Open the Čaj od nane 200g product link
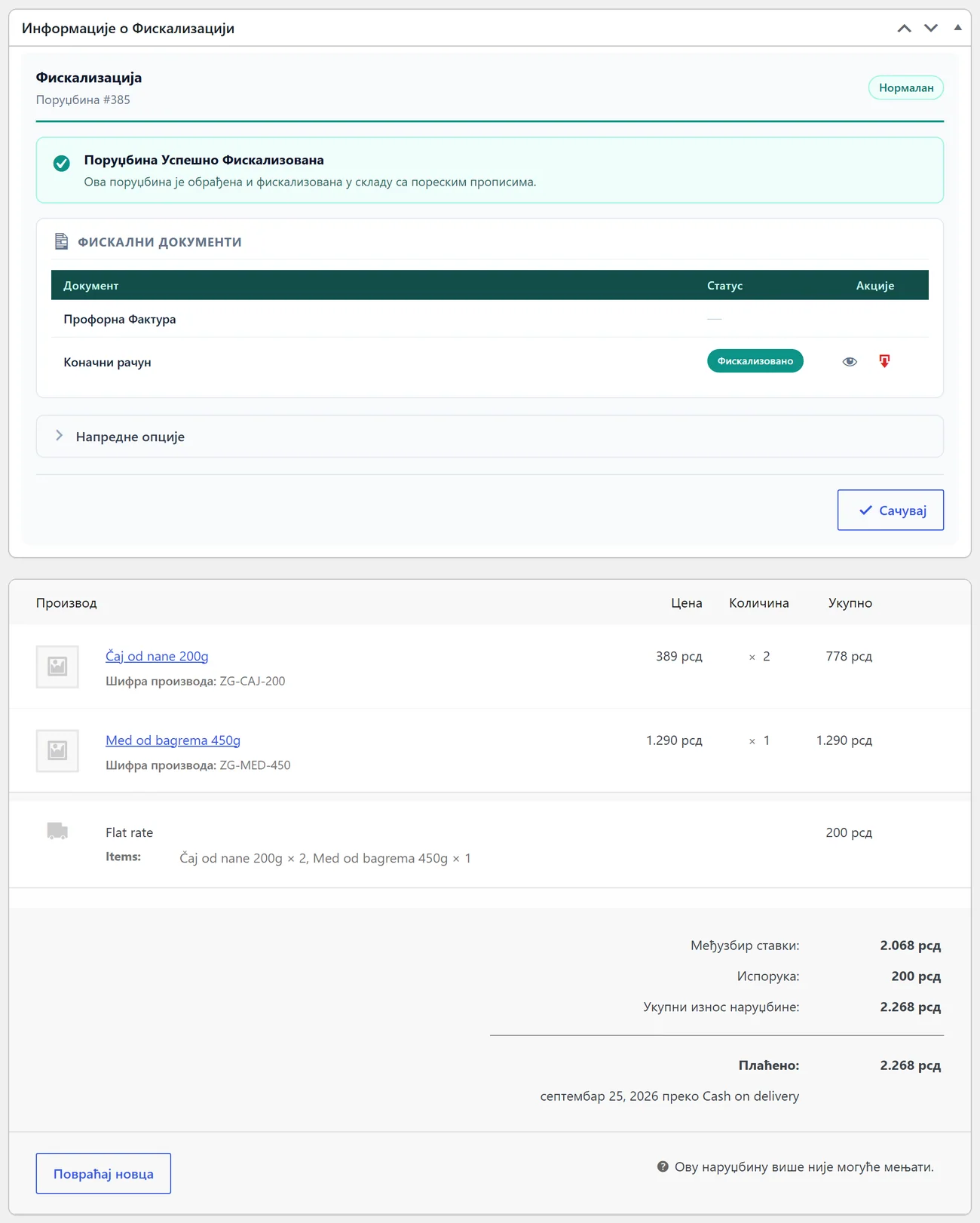The width and height of the screenshot is (980, 1223). coord(157,656)
